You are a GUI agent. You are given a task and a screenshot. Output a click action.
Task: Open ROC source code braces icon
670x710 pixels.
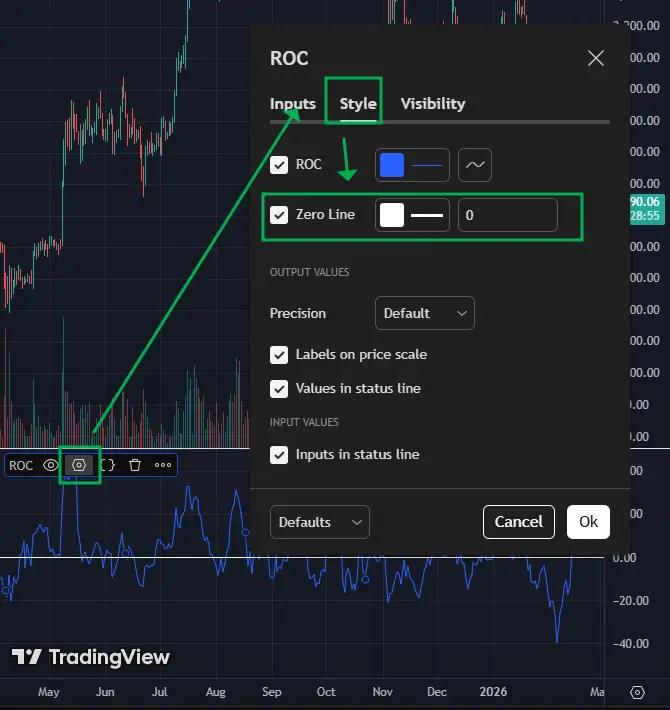pyautogui.click(x=108, y=465)
